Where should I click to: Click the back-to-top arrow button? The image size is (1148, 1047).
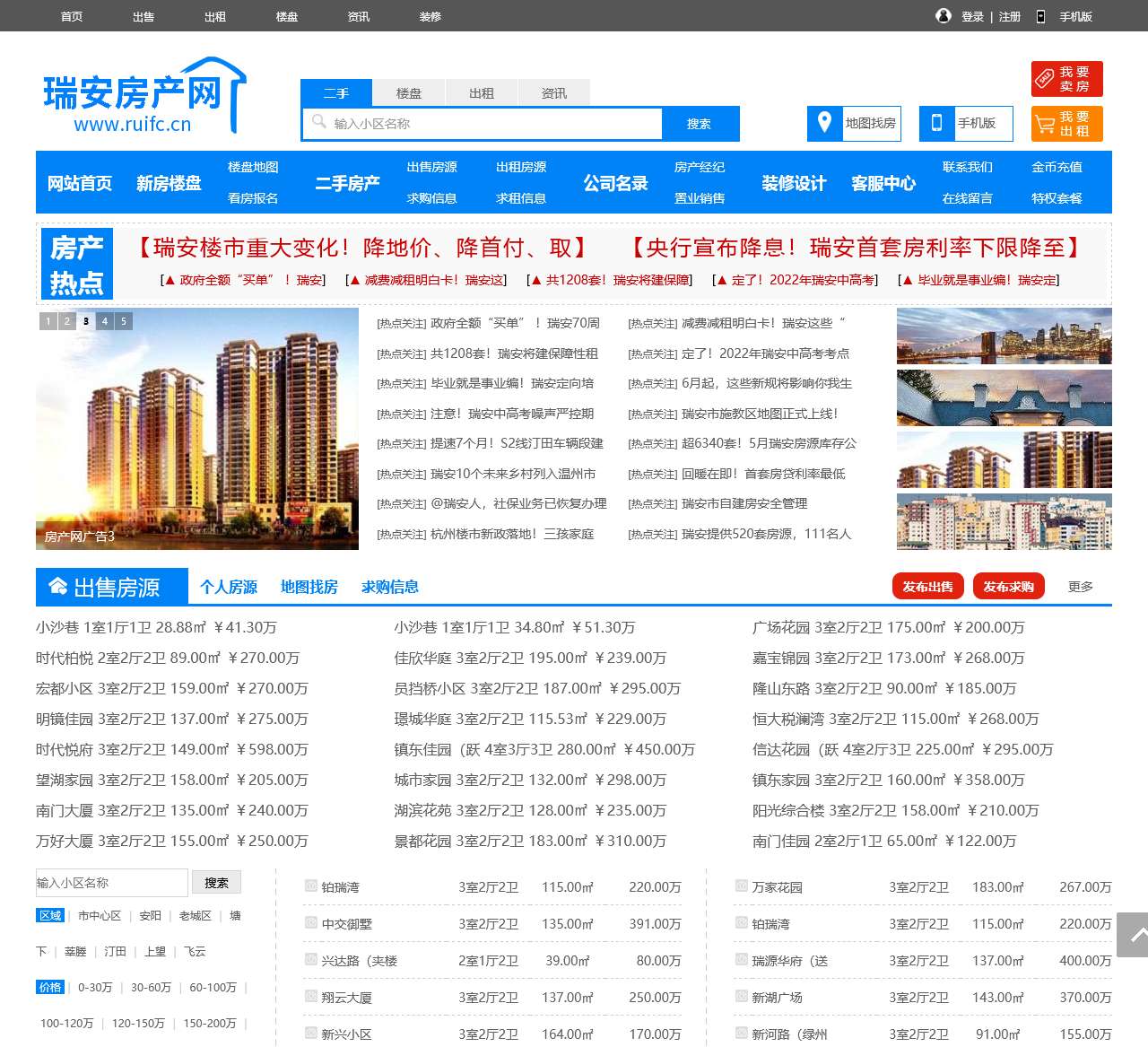tap(1133, 935)
